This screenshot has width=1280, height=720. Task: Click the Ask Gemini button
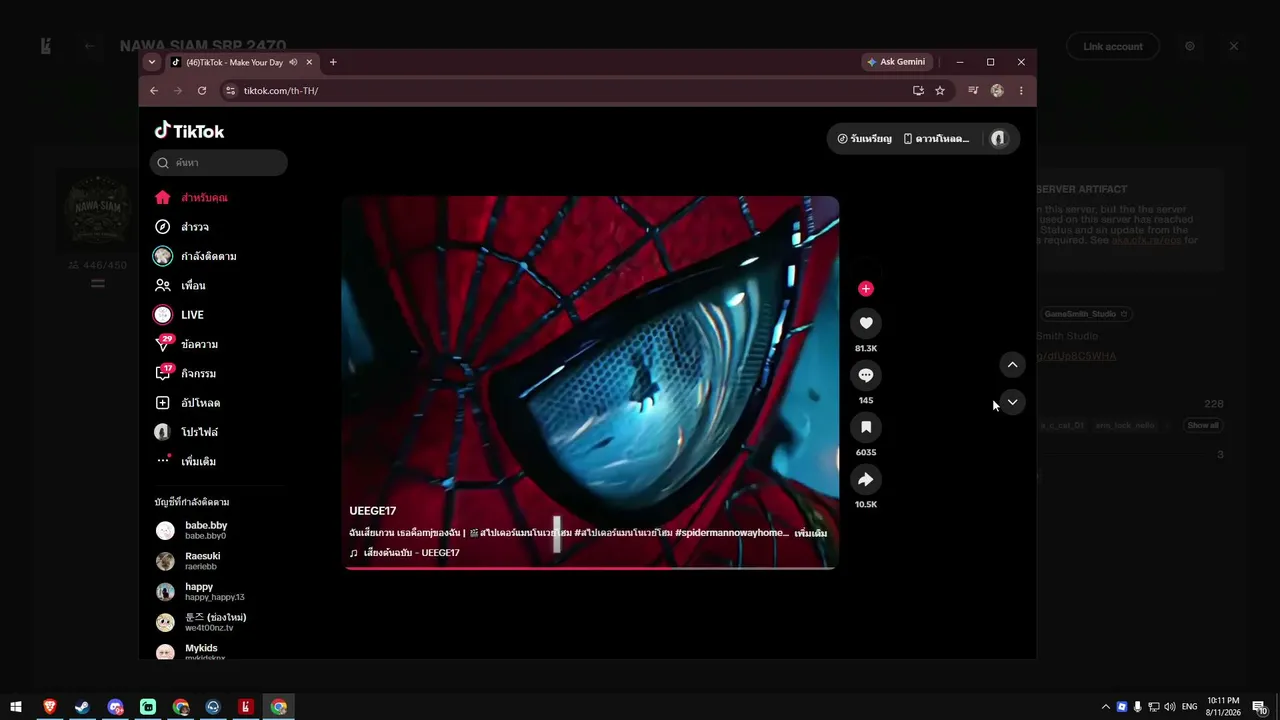897,62
